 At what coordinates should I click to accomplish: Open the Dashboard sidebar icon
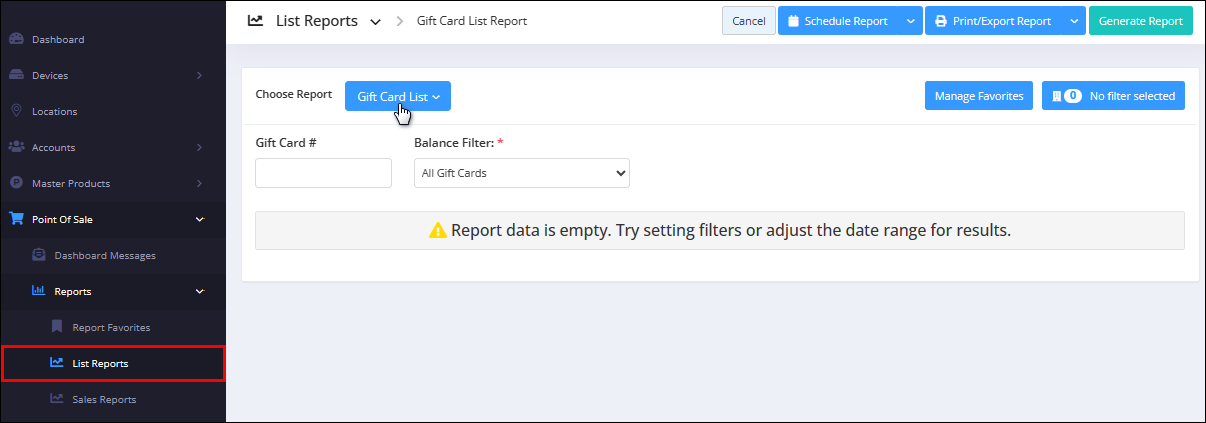(16, 39)
